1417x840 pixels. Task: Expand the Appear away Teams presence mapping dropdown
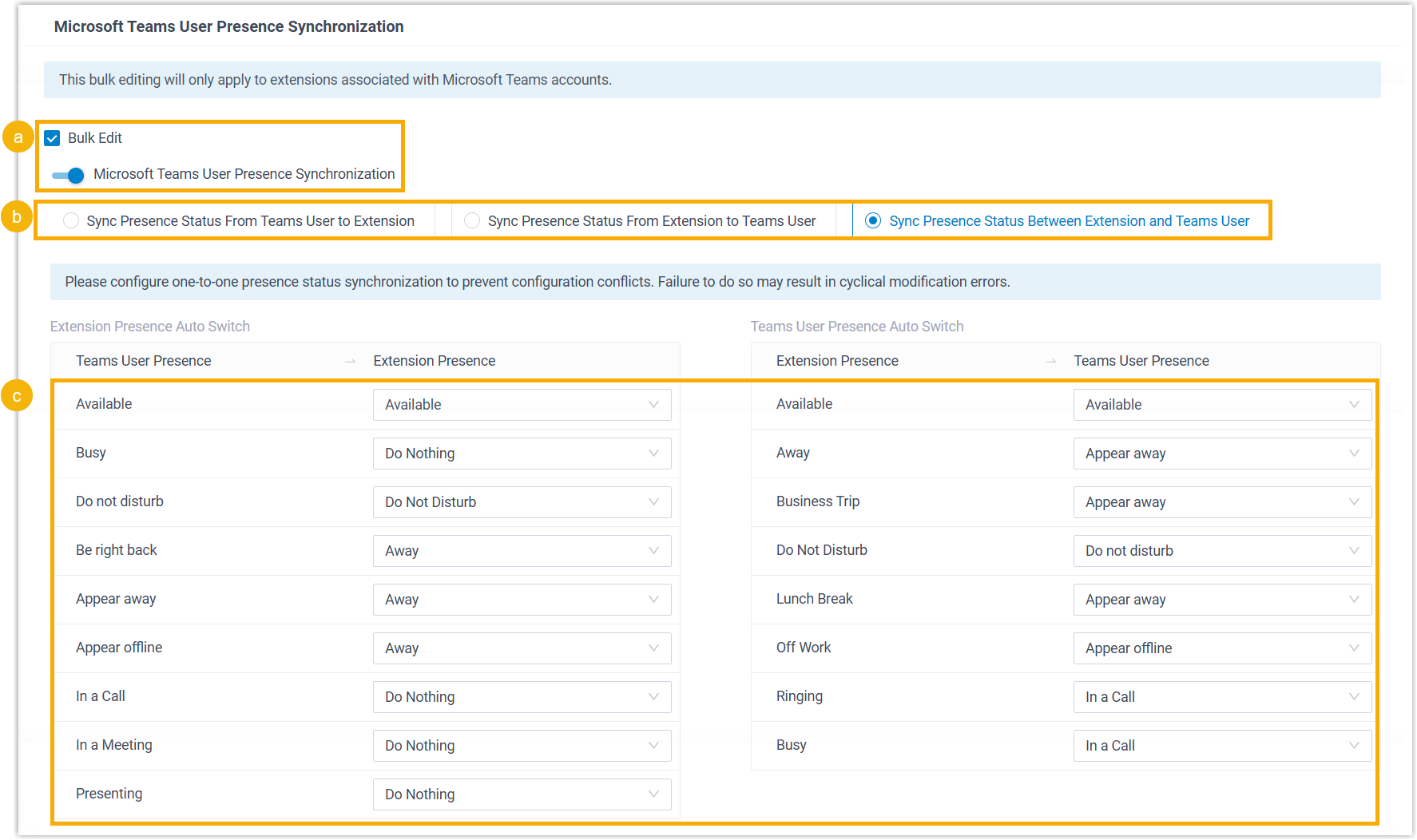(522, 600)
